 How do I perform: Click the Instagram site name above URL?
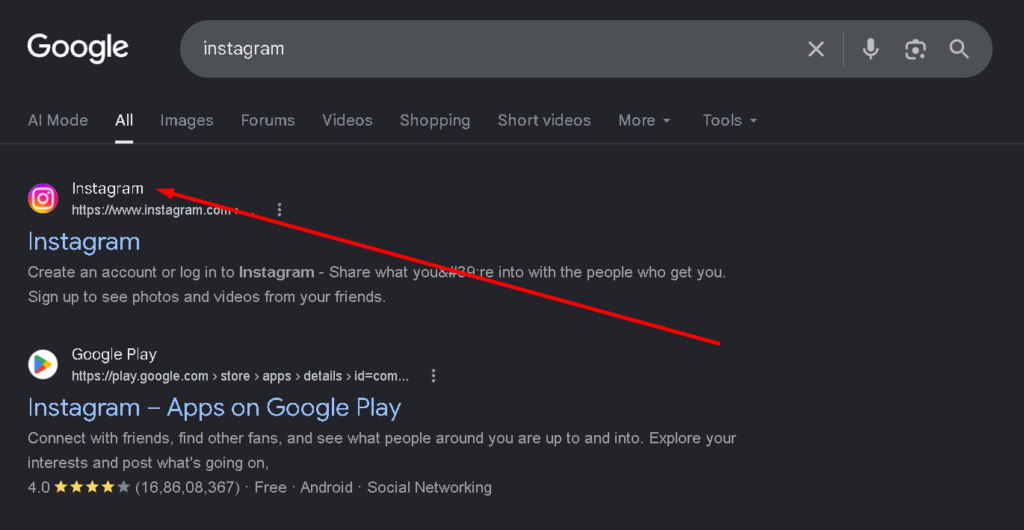point(107,189)
